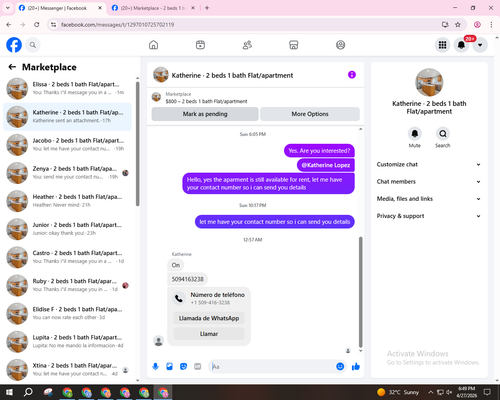The width and height of the screenshot is (500, 400).
Task: Open the Profile circle icon in top nav
Action: [x=340, y=45]
